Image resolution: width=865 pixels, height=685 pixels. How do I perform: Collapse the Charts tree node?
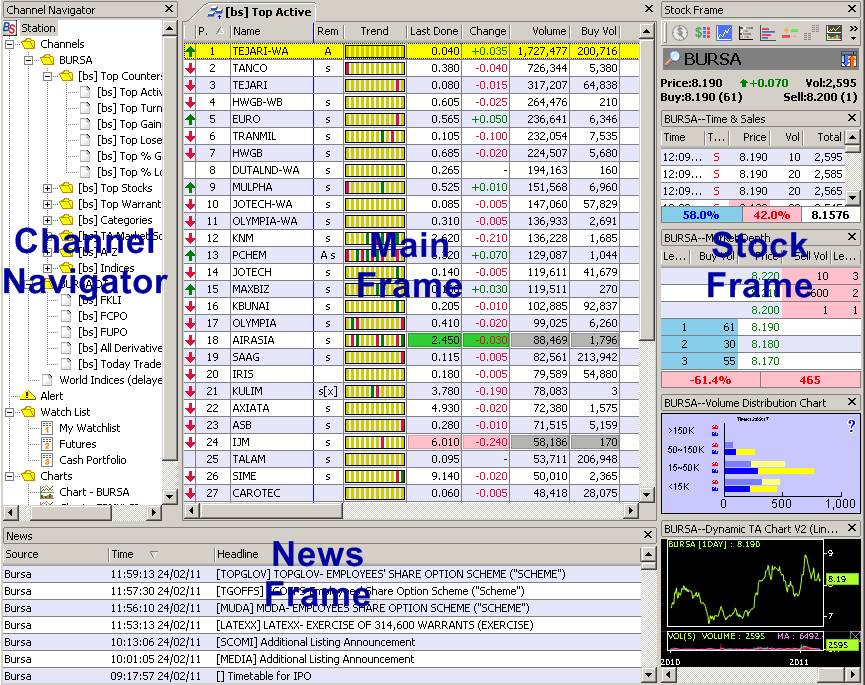[10, 476]
